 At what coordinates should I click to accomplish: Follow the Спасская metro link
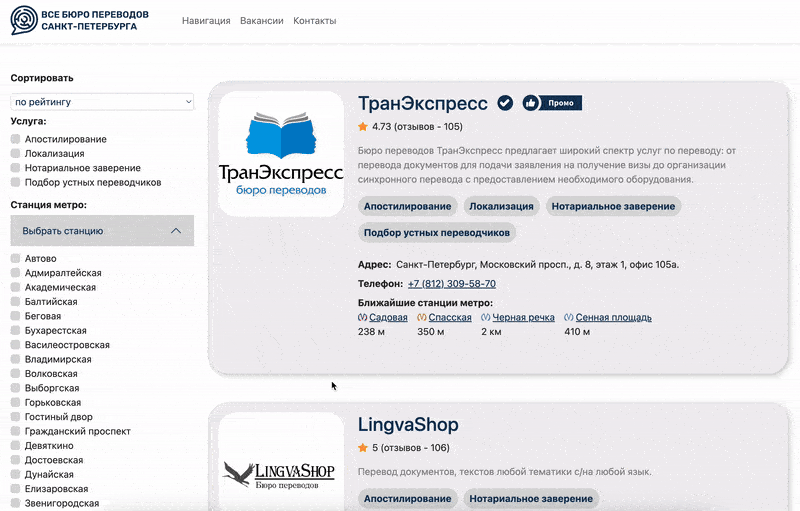(x=450, y=317)
